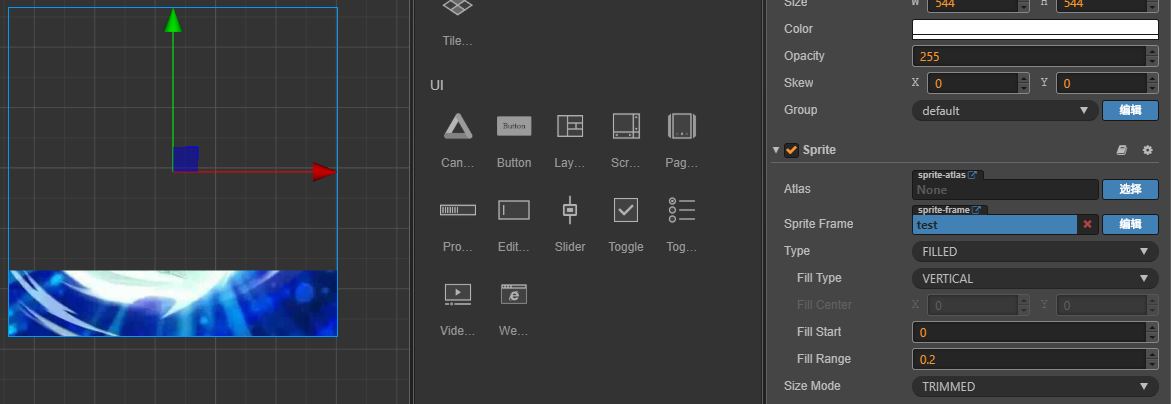Pick the EditBox node icon
The image size is (1171, 404).
(514, 210)
